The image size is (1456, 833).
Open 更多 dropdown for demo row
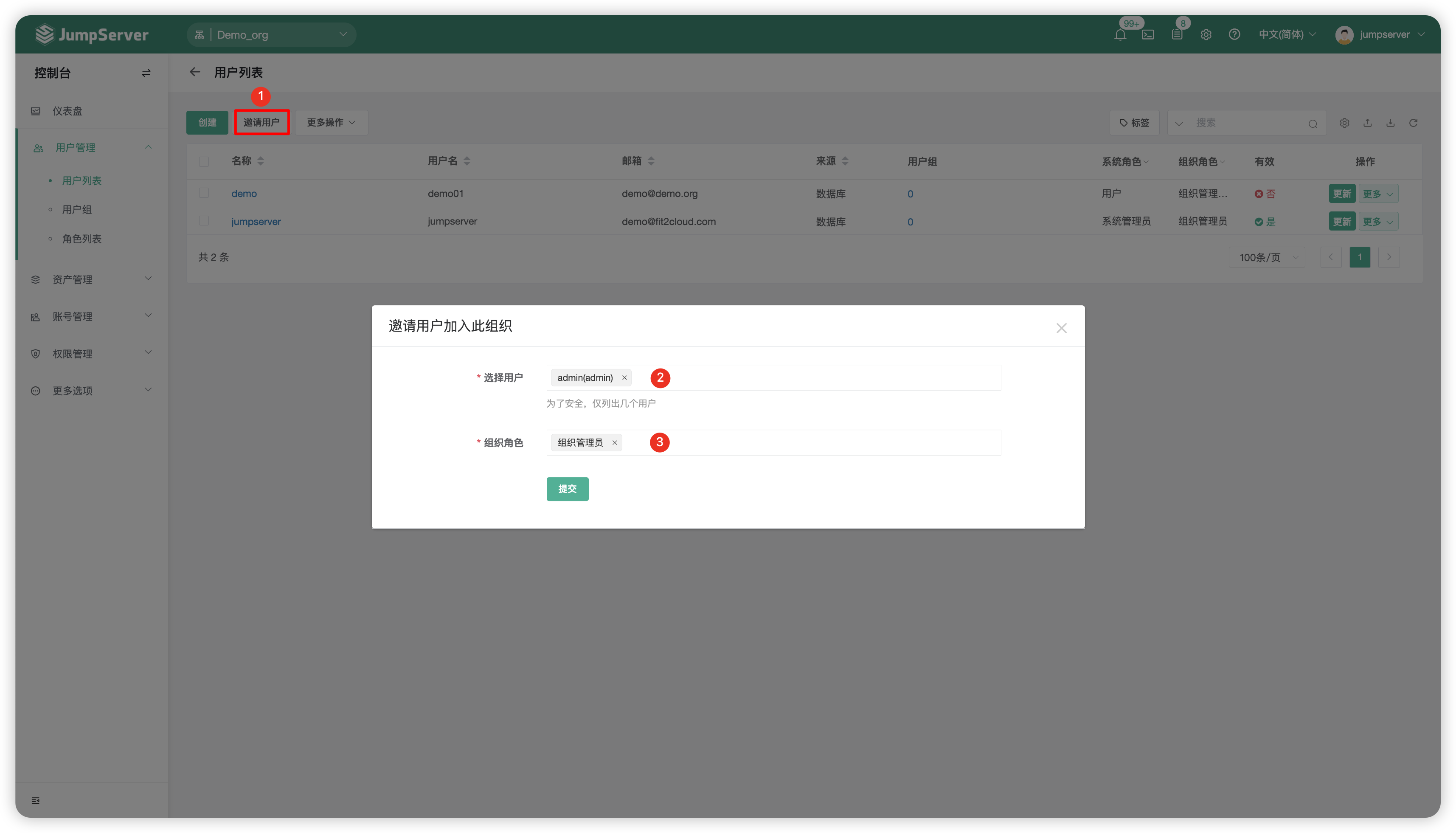pos(1378,194)
